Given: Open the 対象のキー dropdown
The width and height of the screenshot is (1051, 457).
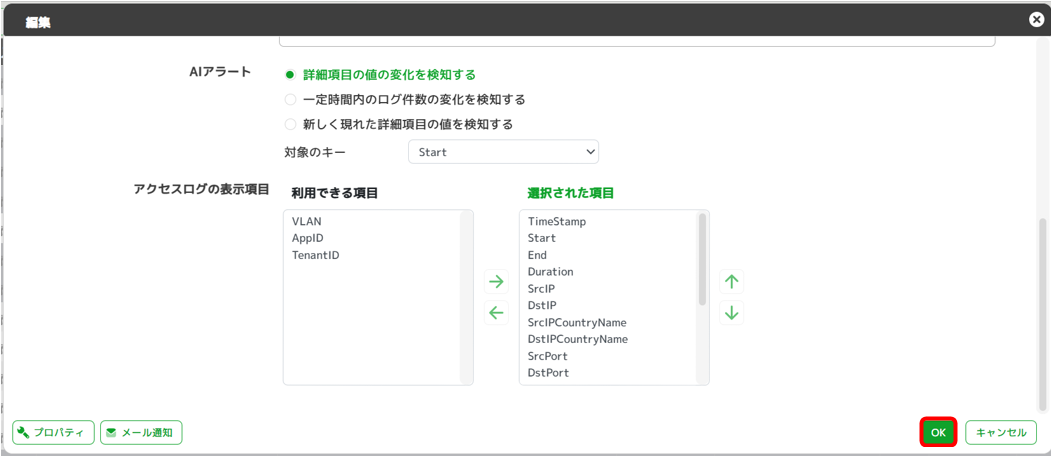Looking at the screenshot, I should click(503, 152).
